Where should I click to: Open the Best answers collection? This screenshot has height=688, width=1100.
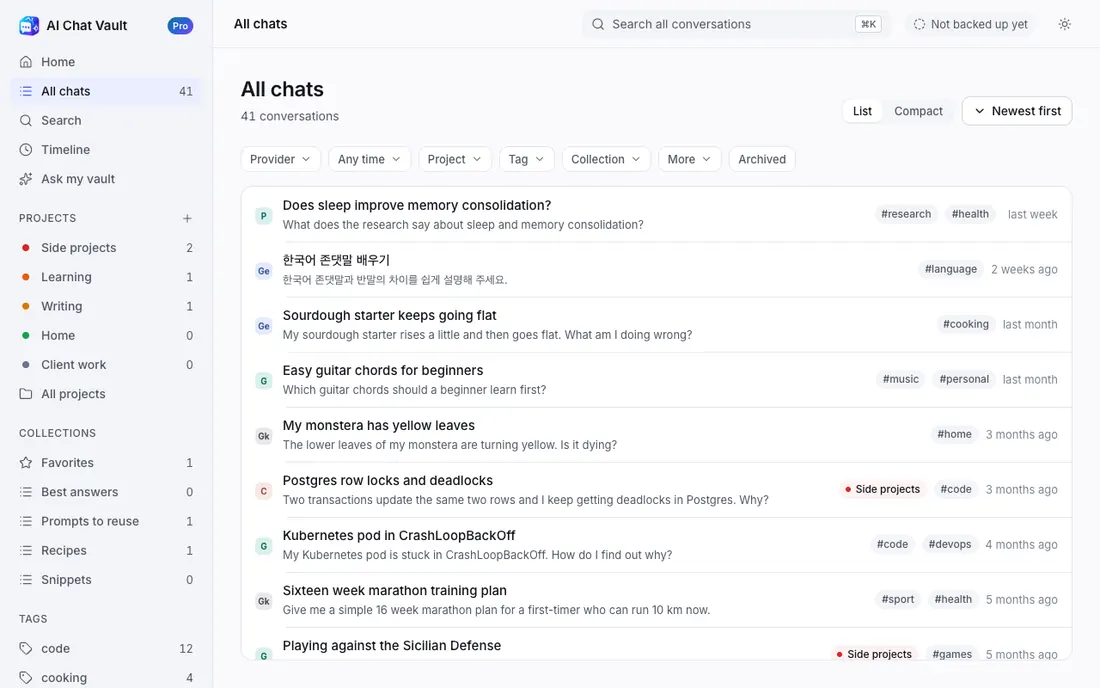106,492
